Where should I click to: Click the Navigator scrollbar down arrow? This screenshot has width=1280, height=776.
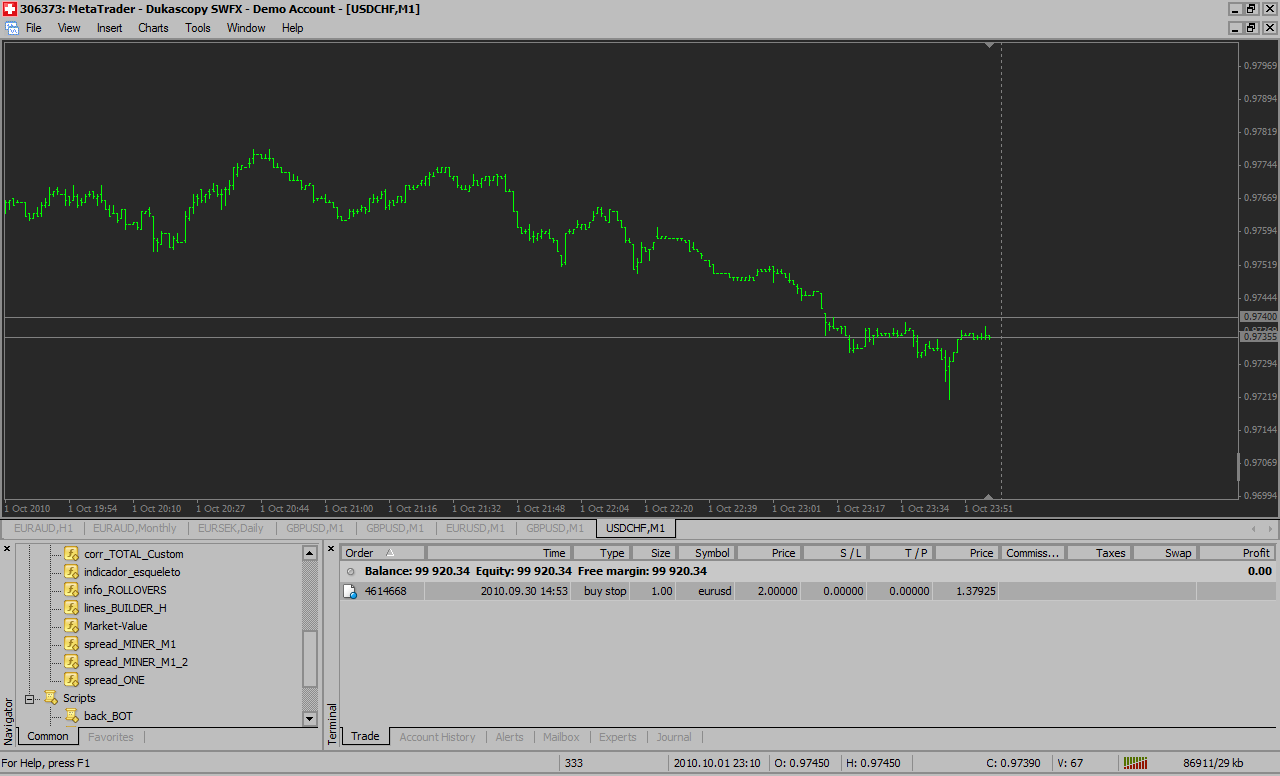point(310,718)
